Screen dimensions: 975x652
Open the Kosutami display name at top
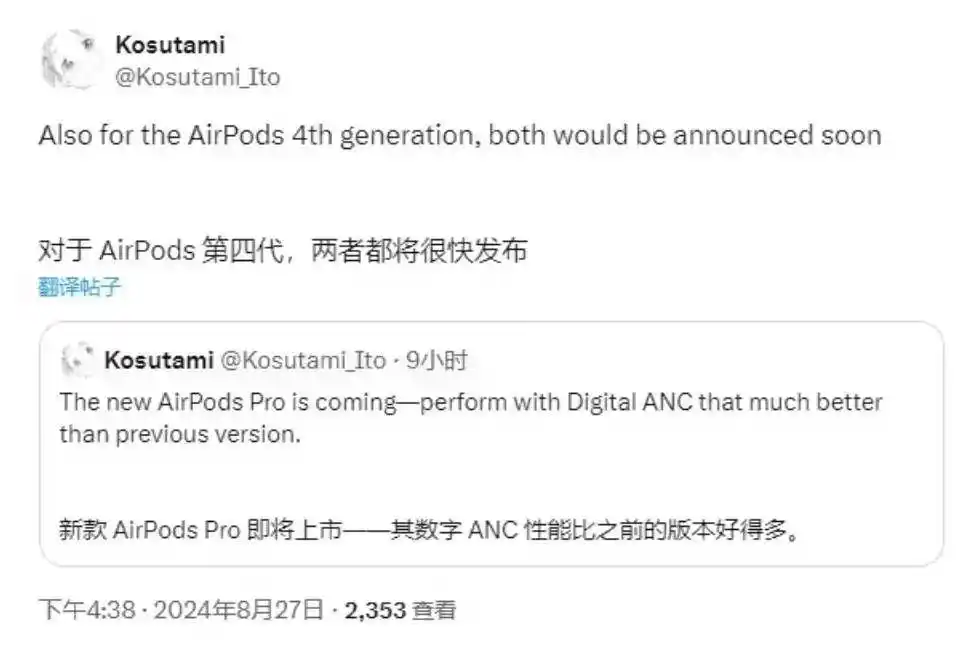pos(170,44)
